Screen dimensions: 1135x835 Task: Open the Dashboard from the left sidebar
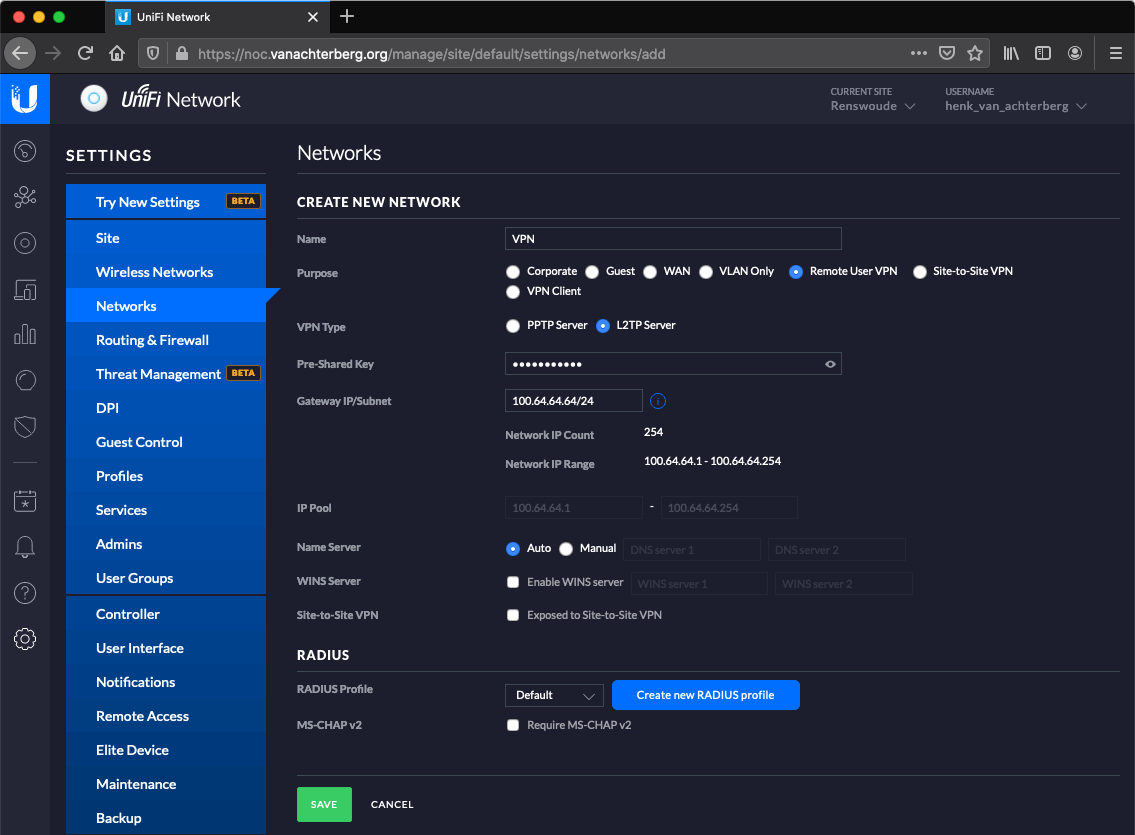[25, 151]
